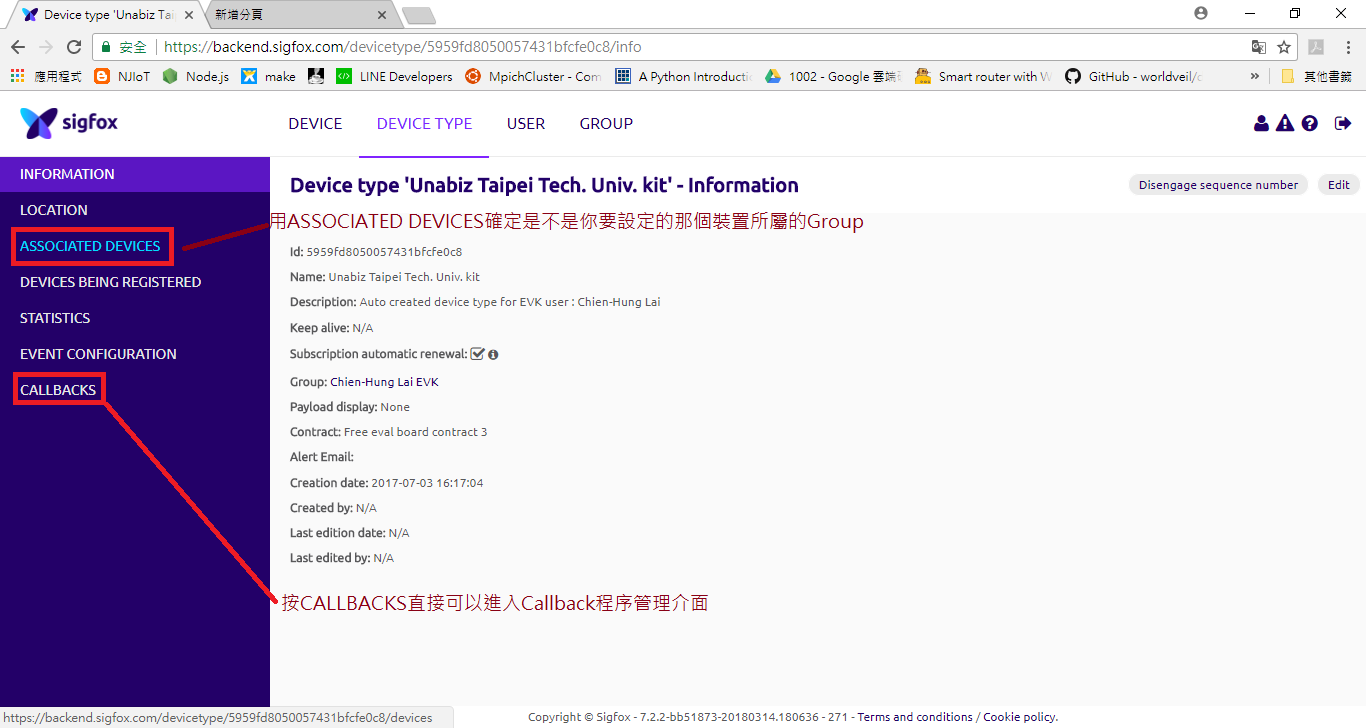
Task: Open ASSOCIATED DEVICES in the sidebar
Action: pyautogui.click(x=90, y=246)
